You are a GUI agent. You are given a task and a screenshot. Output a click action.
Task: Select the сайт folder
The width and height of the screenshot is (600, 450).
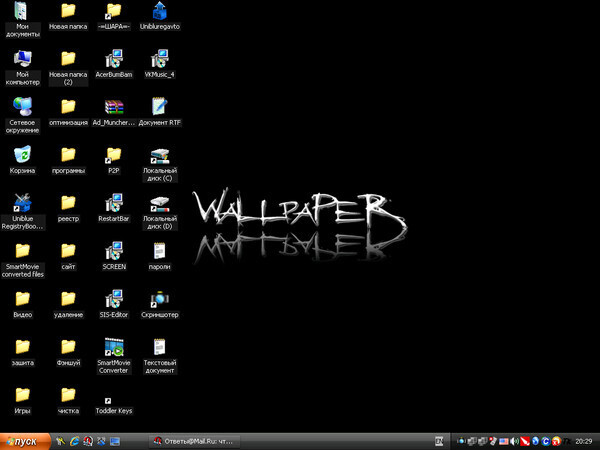(x=68, y=256)
